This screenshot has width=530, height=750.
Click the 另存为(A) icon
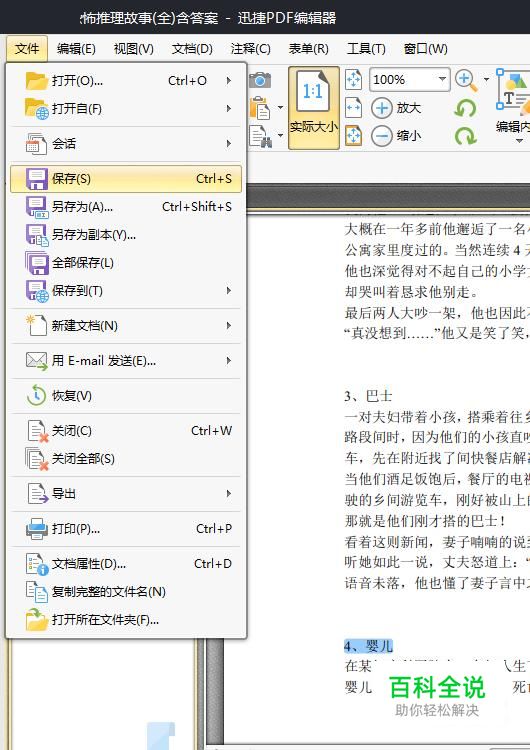point(36,207)
